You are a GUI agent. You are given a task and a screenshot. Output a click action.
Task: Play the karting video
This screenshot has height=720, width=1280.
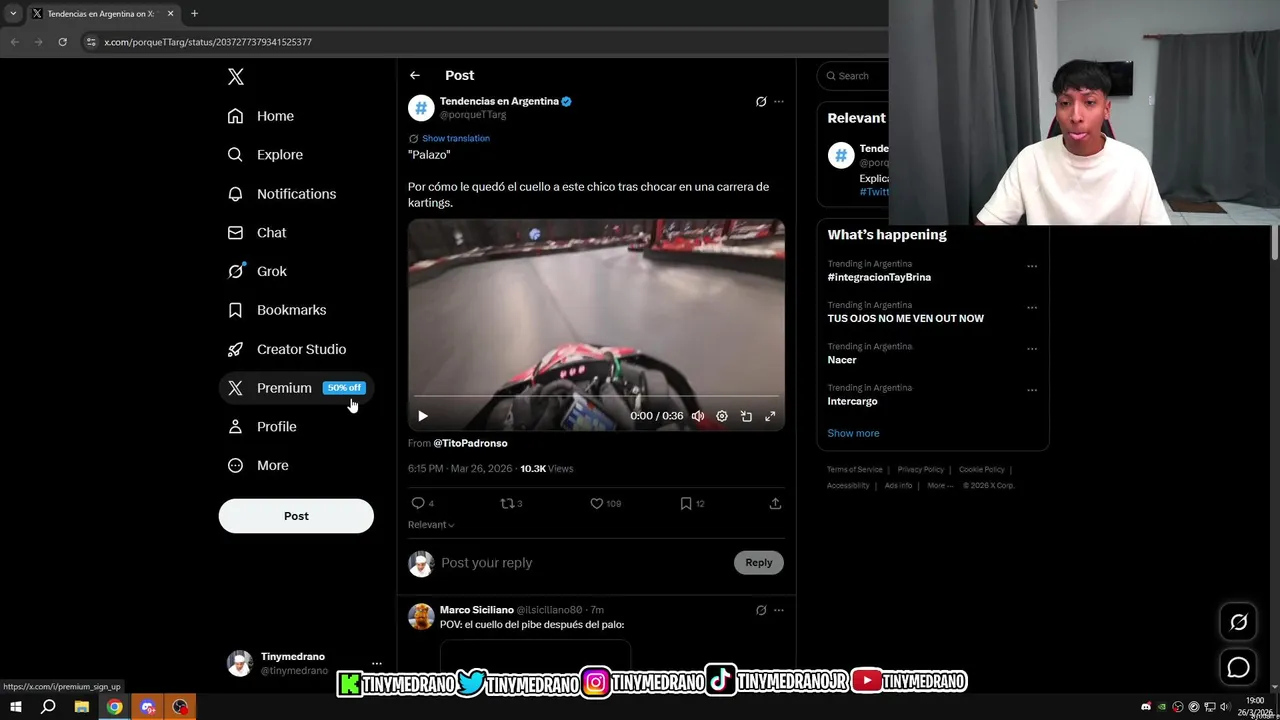pyautogui.click(x=423, y=416)
